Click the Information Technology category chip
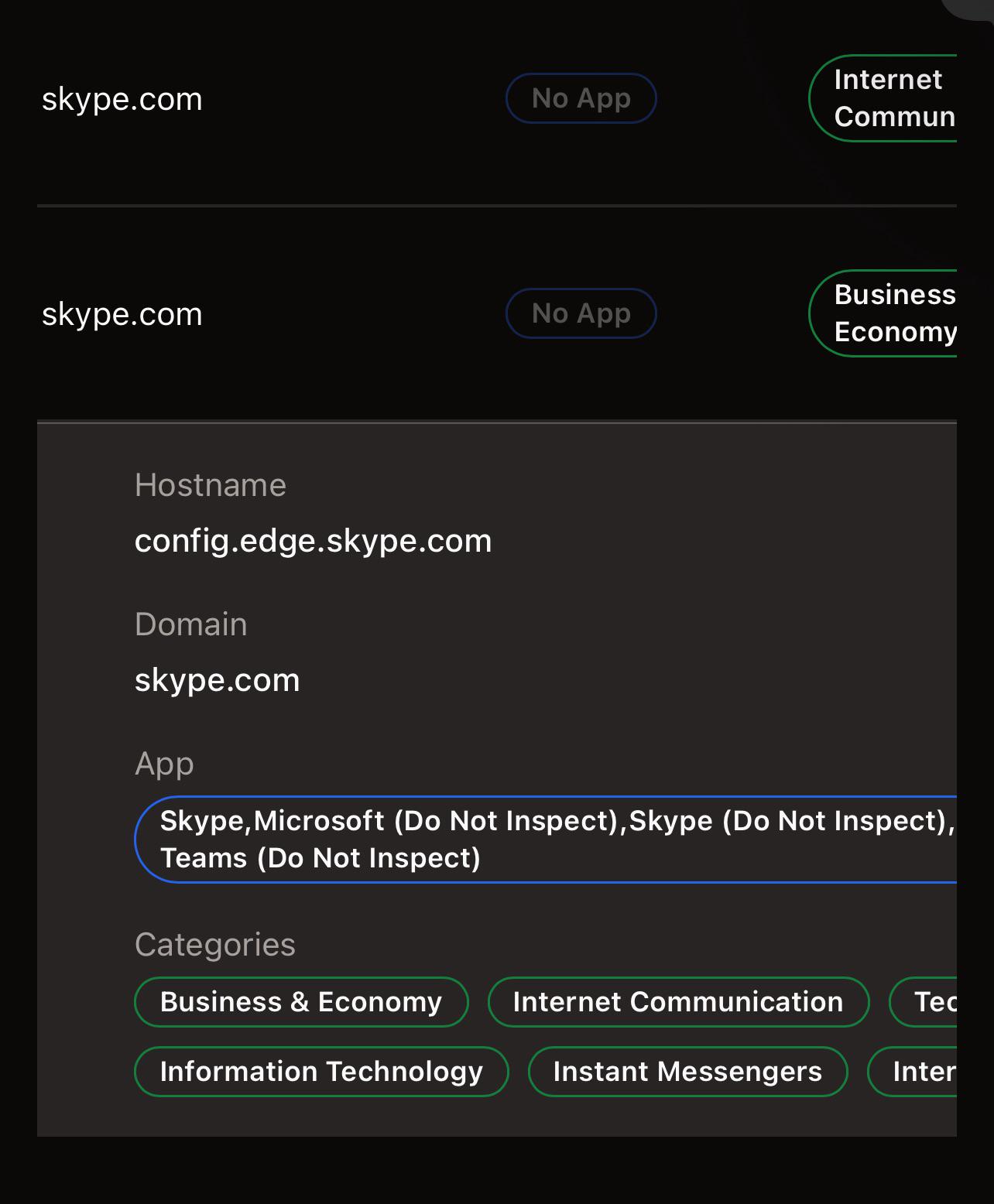The width and height of the screenshot is (994, 1204). click(321, 1072)
